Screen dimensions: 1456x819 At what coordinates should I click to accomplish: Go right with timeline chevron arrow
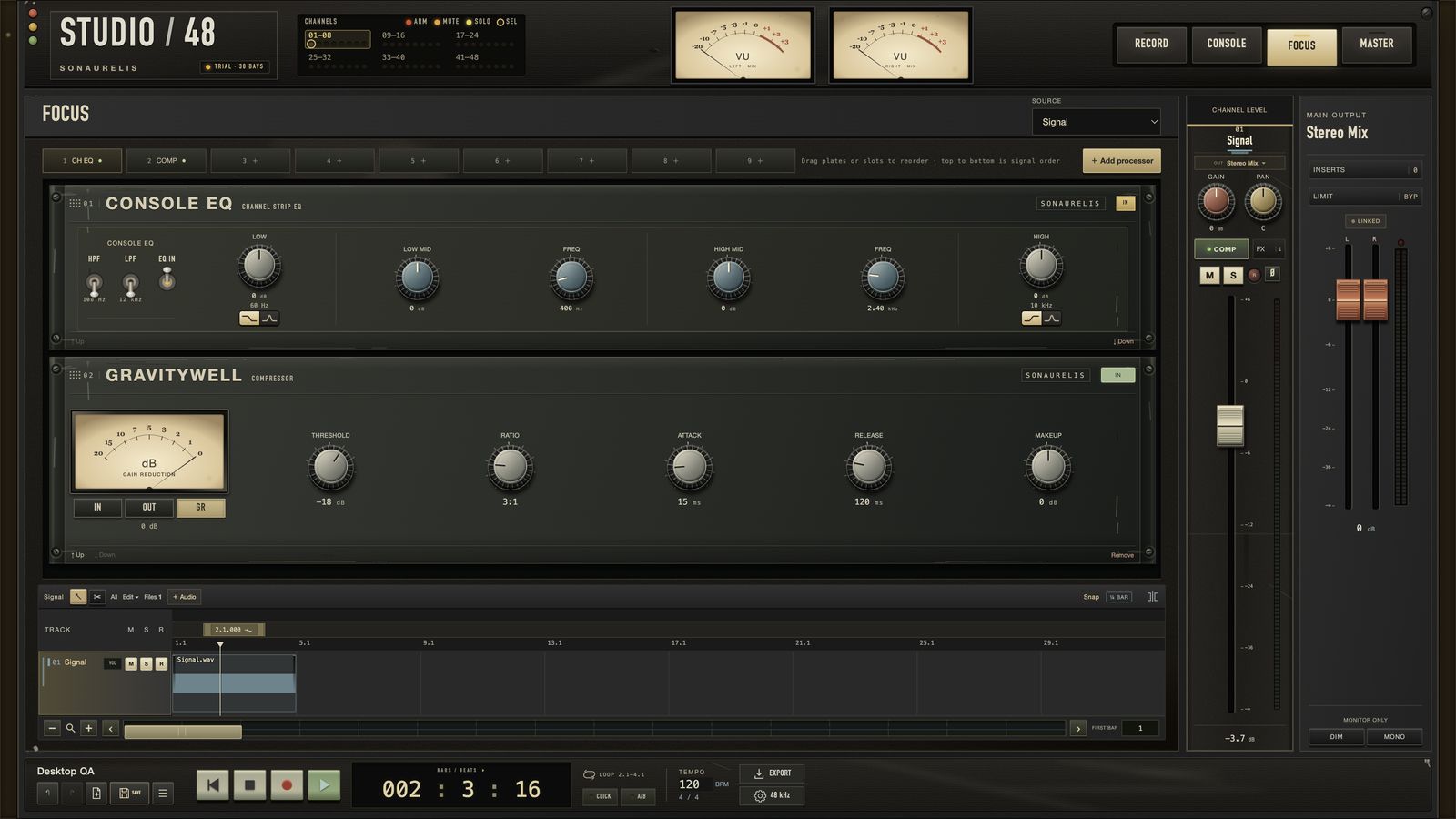[x=1077, y=728]
